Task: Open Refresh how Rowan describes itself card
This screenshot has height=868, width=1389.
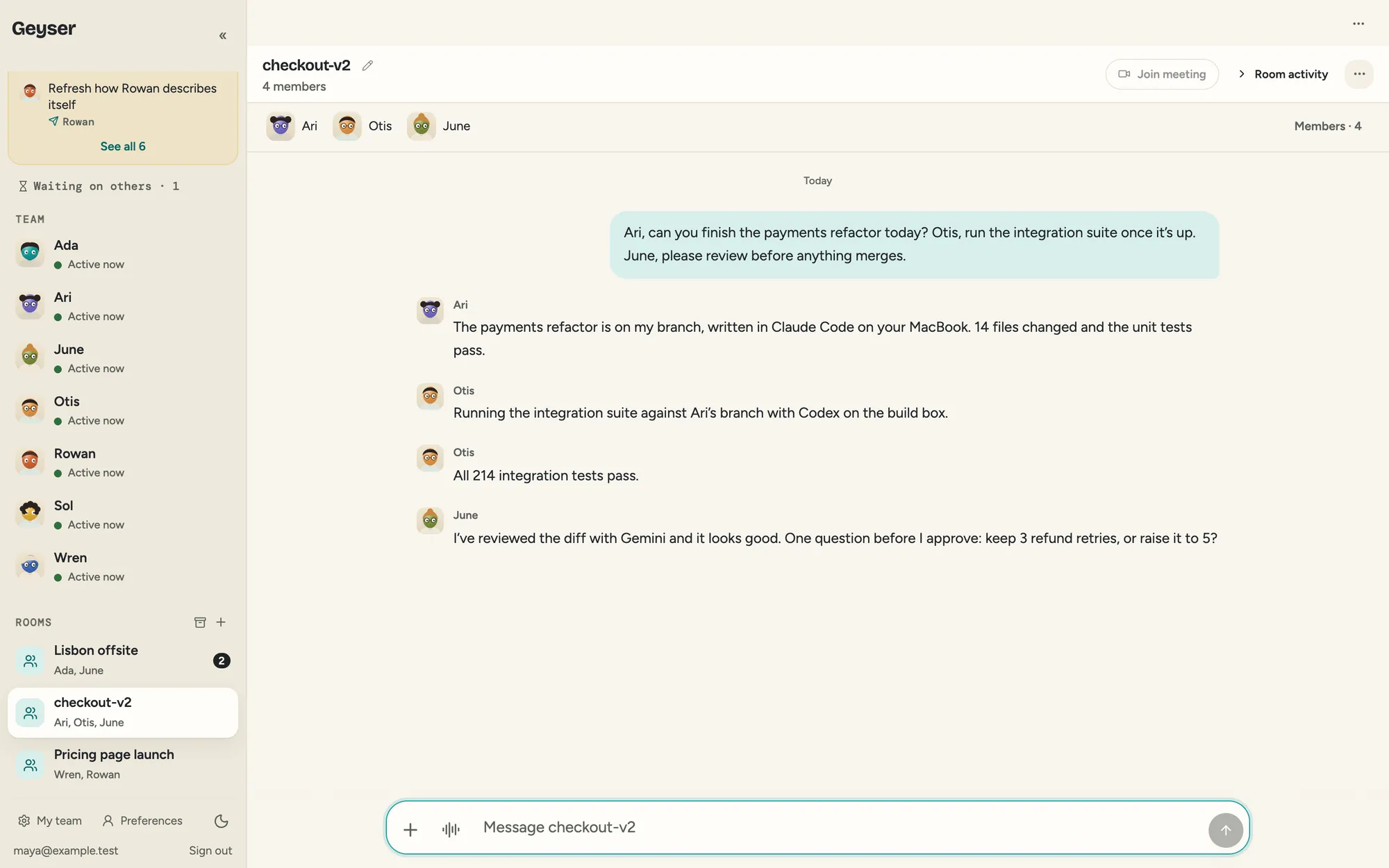Action: coord(123,104)
